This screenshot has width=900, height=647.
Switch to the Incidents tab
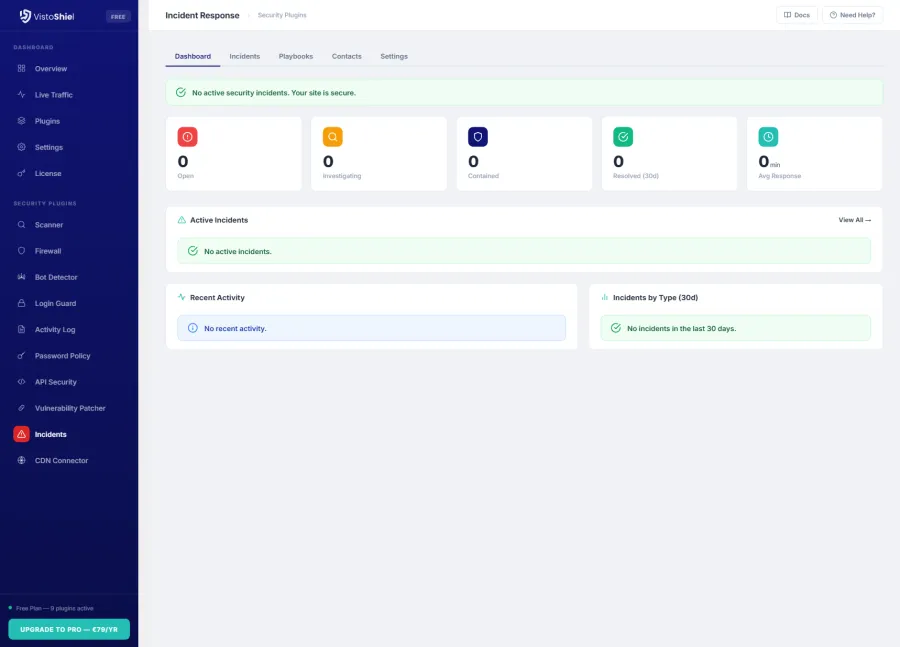244,56
